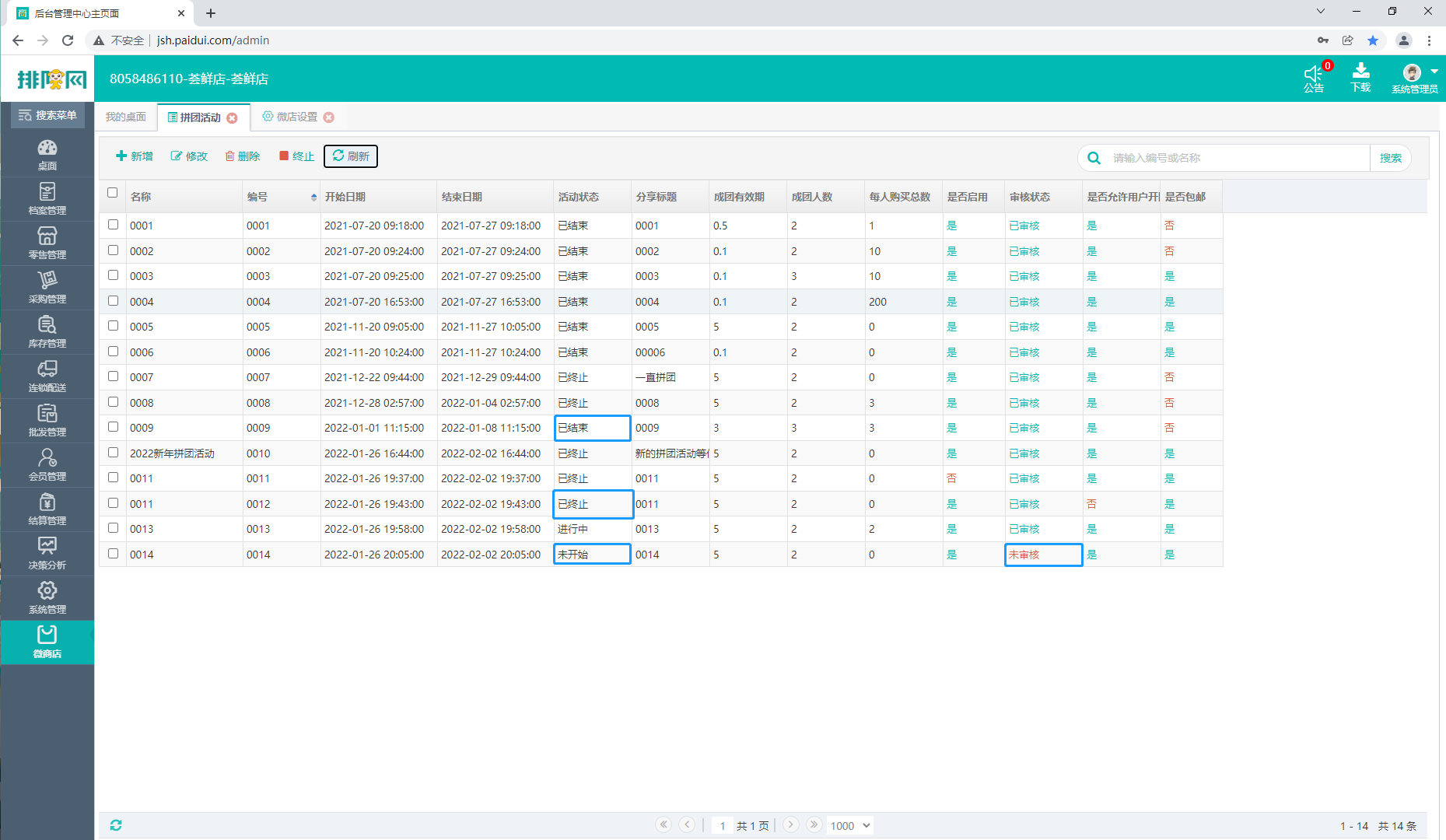This screenshot has width=1446, height=840.
Task: Open 决策分析 in the sidebar
Action: 47,554
